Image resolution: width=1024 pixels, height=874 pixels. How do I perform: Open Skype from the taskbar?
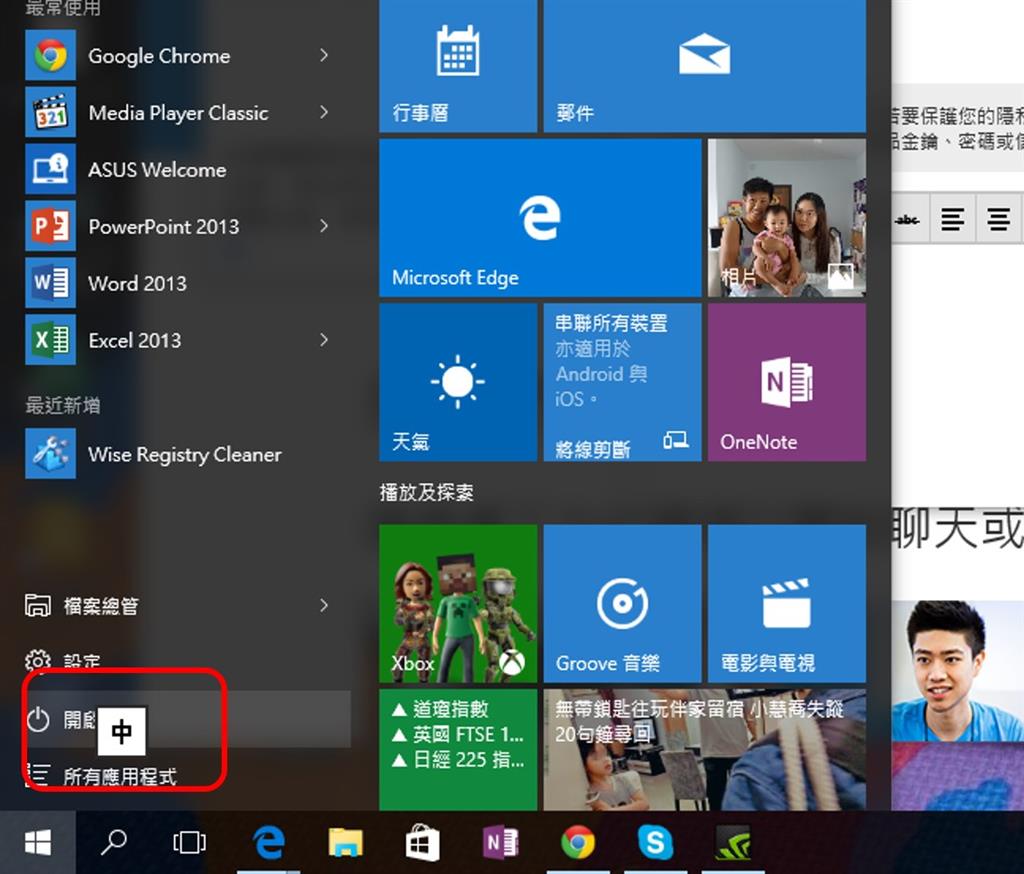[x=655, y=843]
